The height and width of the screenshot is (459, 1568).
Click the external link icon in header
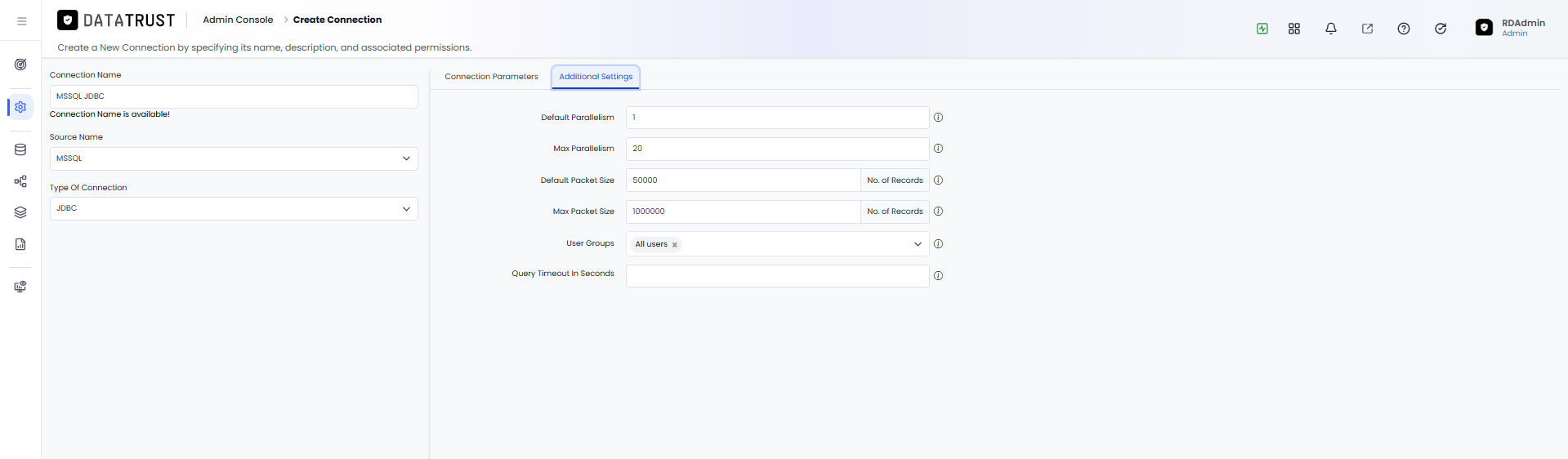(1367, 29)
